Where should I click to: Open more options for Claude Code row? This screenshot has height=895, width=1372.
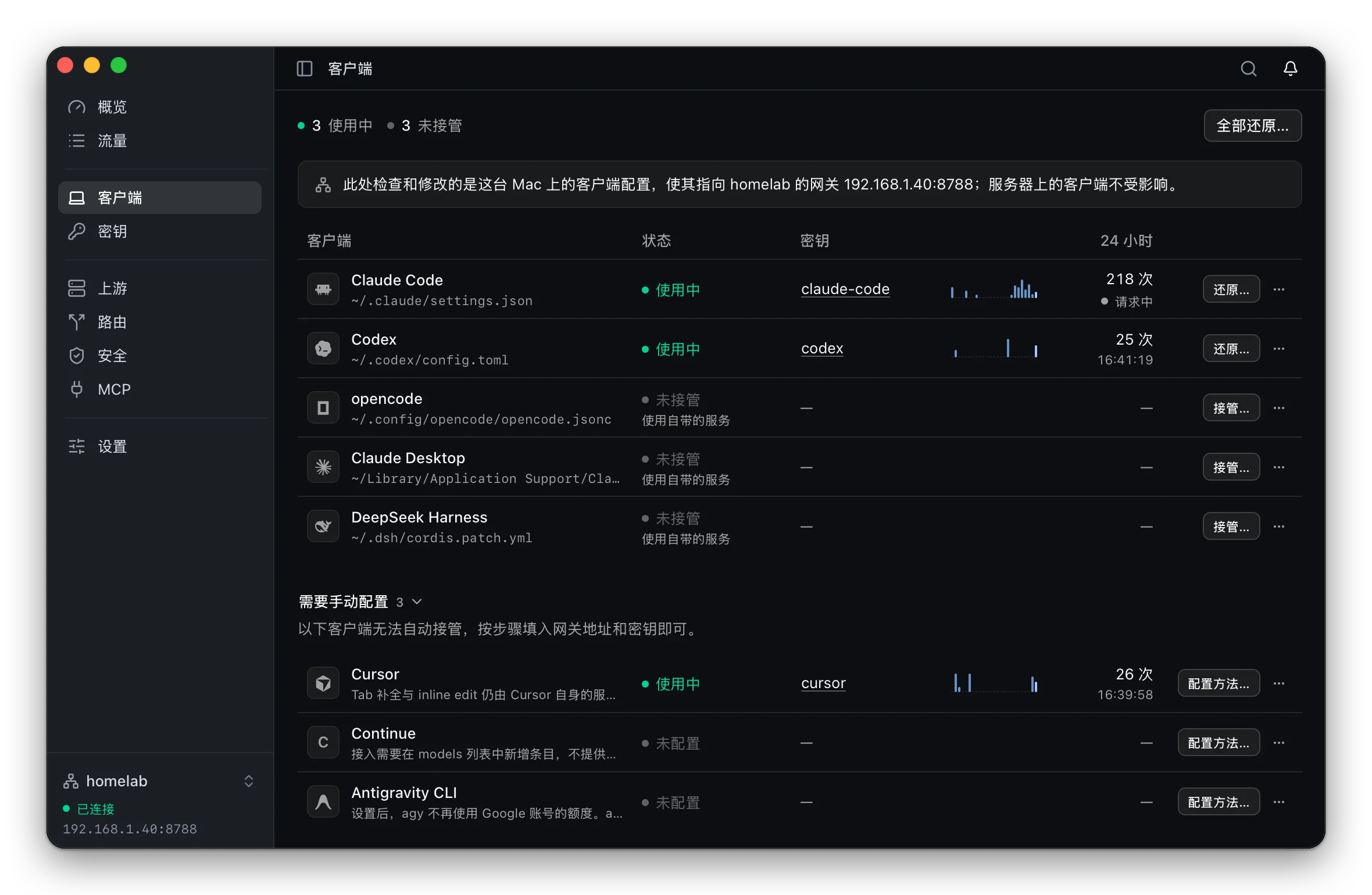point(1279,289)
